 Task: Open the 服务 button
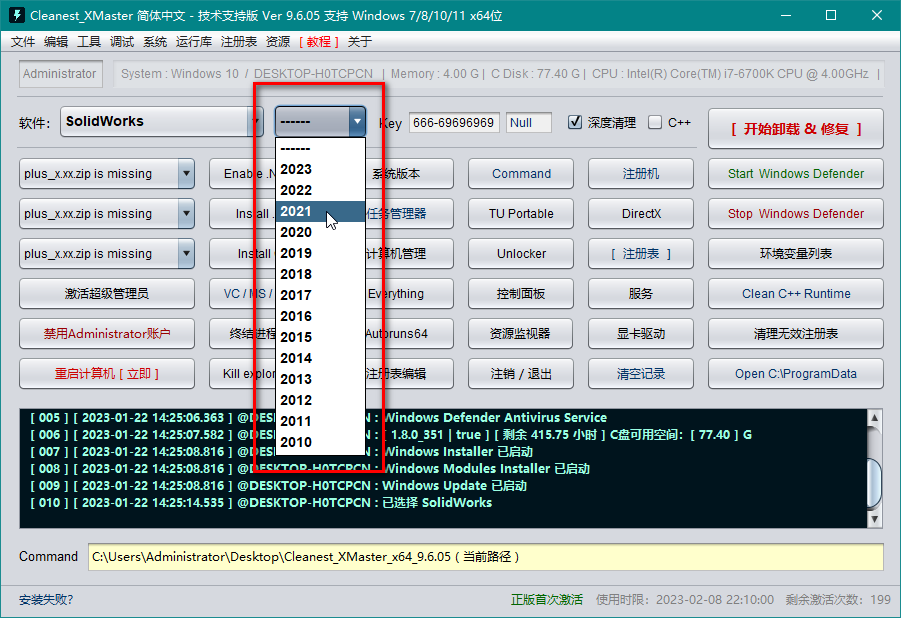pyautogui.click(x=641, y=293)
